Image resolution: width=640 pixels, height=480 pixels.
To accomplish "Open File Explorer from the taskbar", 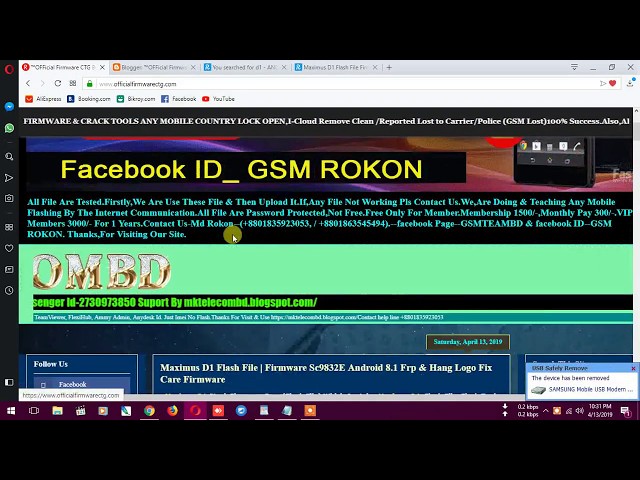I will click(x=57, y=411).
